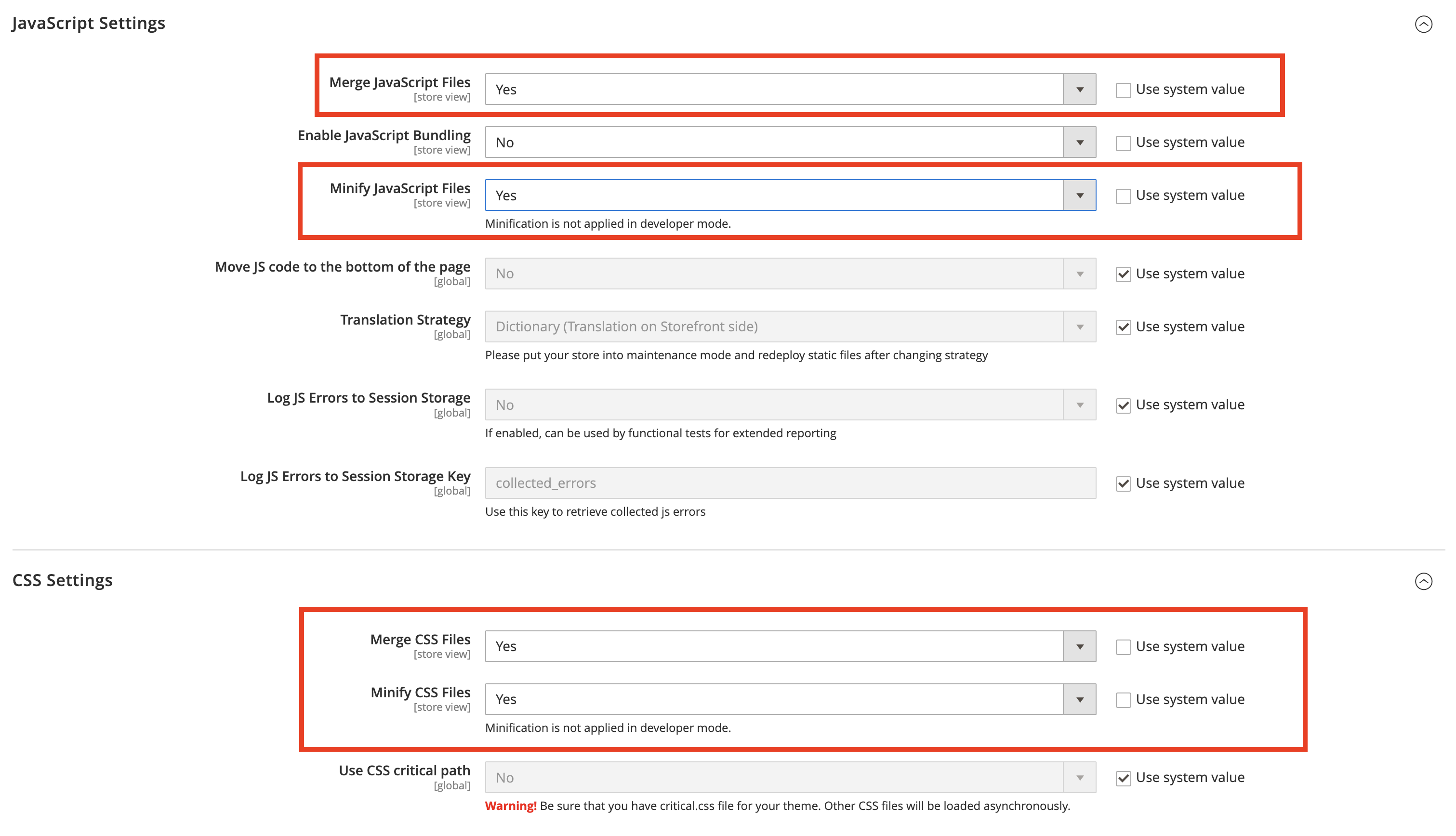Enable Use system value for Merge CSS Files

pyautogui.click(x=1123, y=646)
